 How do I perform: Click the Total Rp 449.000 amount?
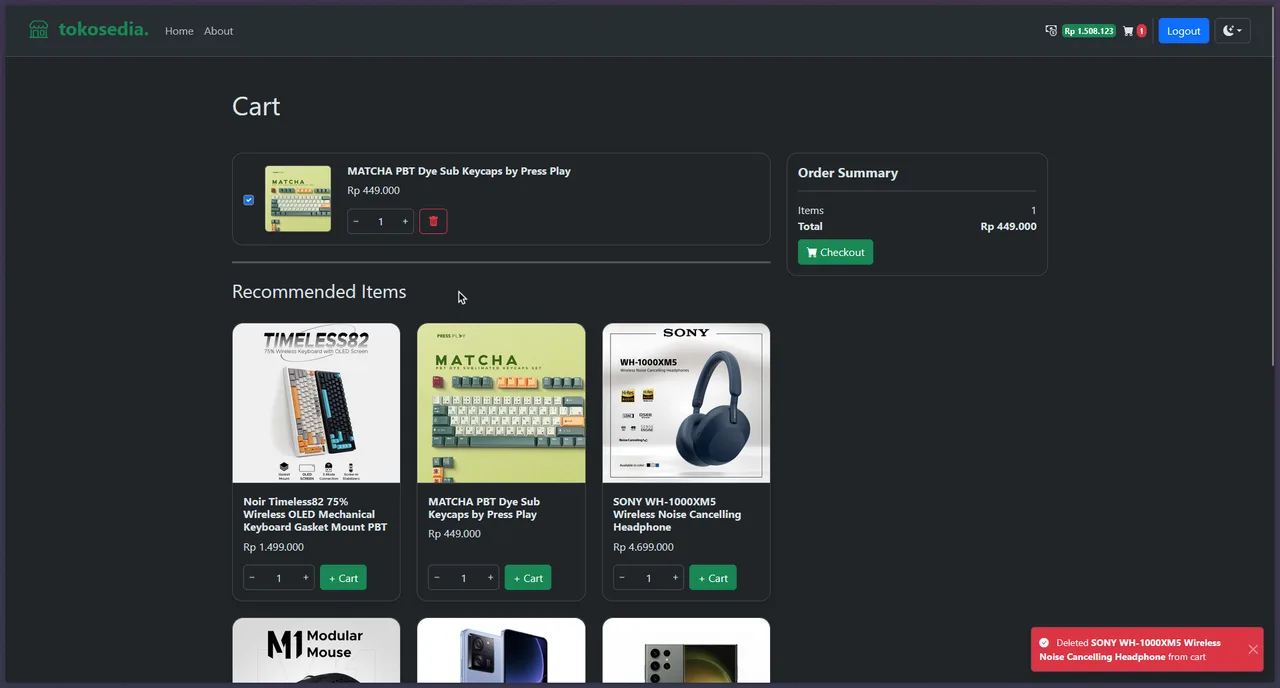pyautogui.click(x=1008, y=227)
